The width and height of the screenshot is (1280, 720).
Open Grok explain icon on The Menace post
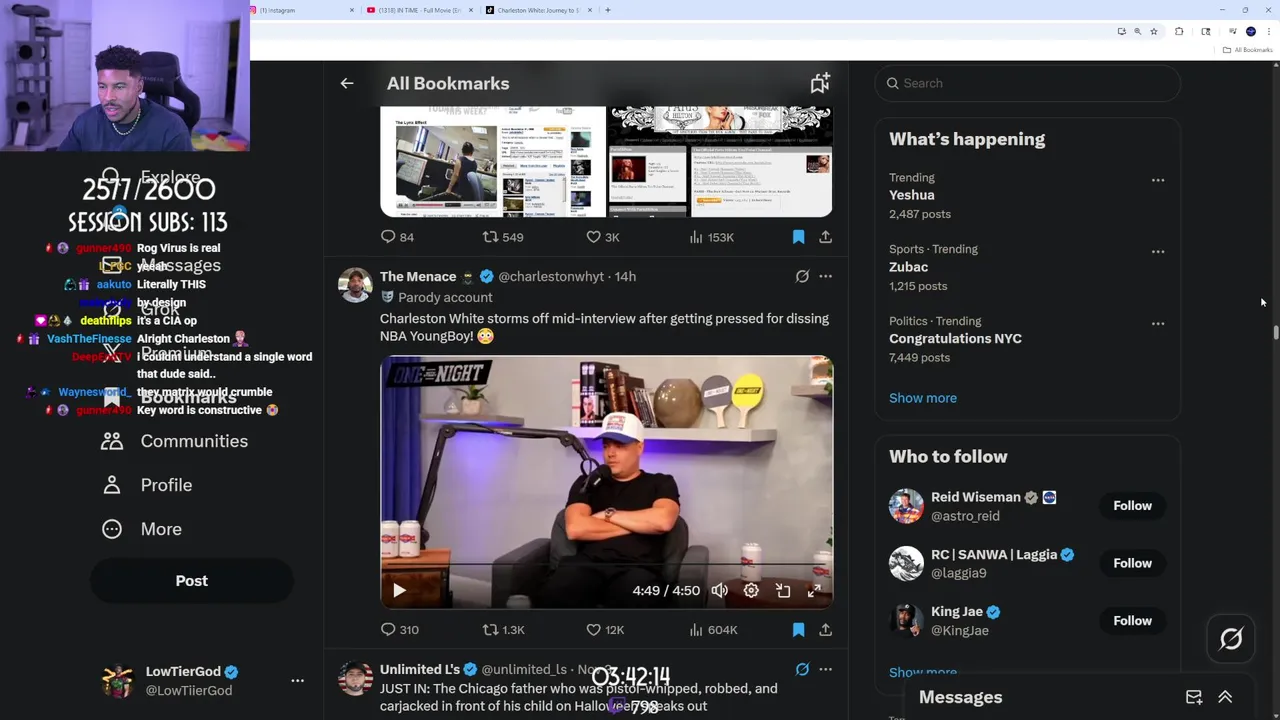(802, 276)
